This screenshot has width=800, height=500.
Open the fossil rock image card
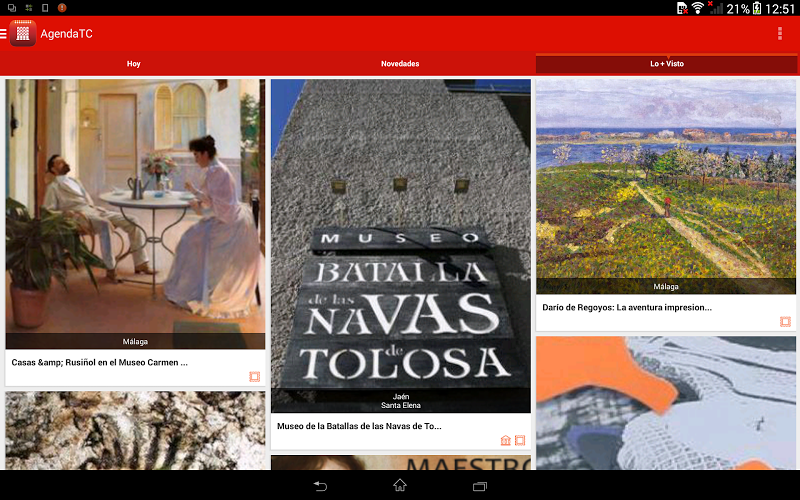(135, 430)
